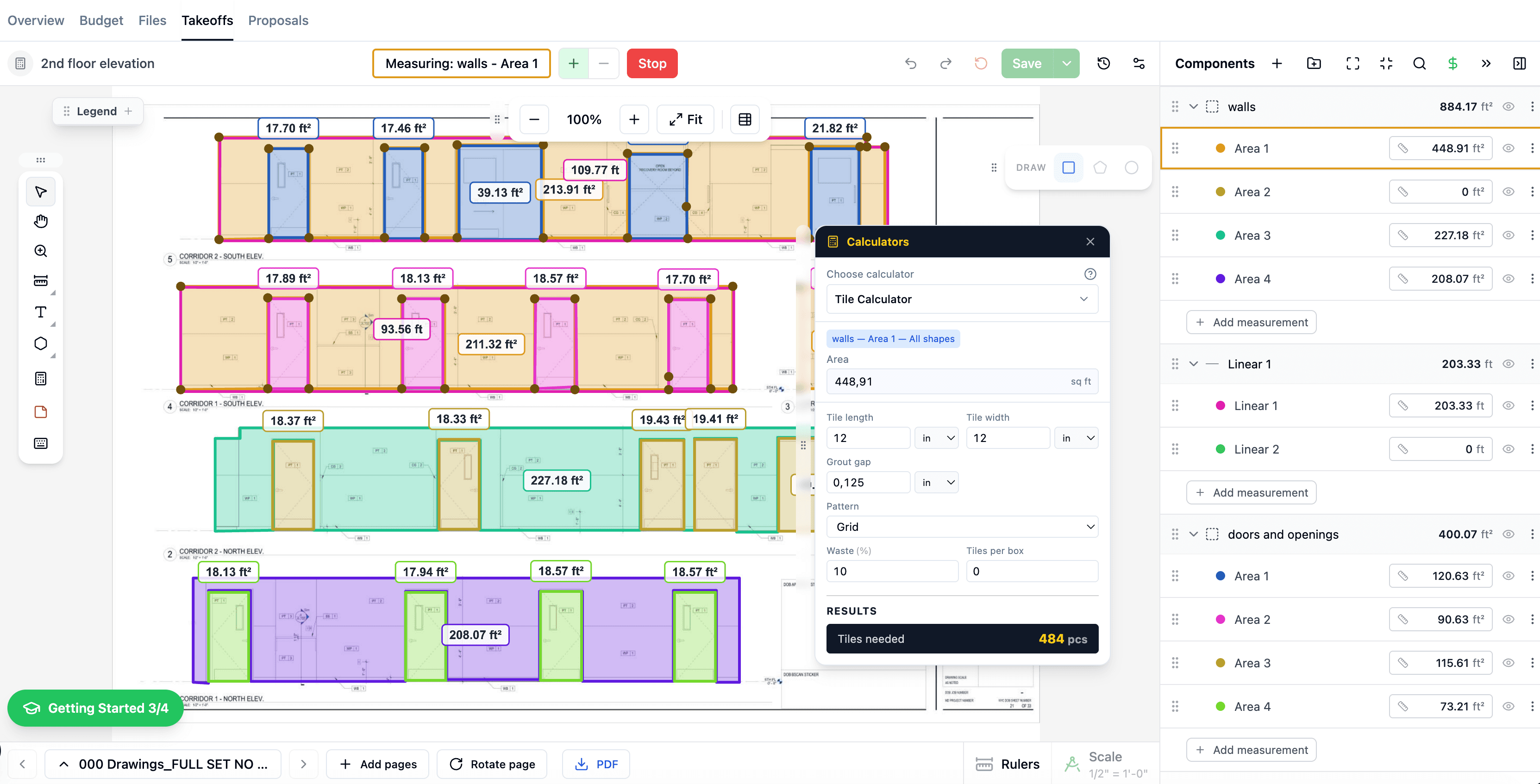Select the zoom magnifier tool

[x=41, y=251]
